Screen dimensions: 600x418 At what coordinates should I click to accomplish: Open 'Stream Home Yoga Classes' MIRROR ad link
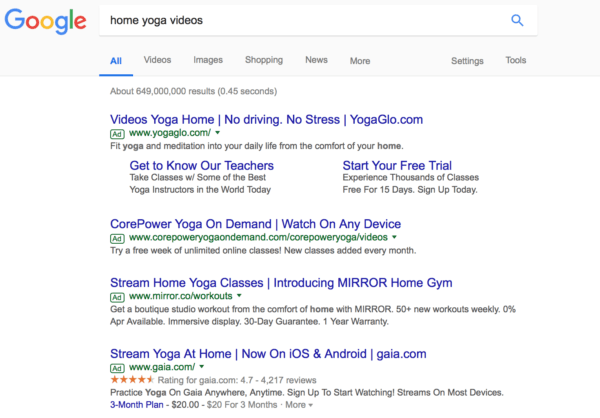[281, 283]
